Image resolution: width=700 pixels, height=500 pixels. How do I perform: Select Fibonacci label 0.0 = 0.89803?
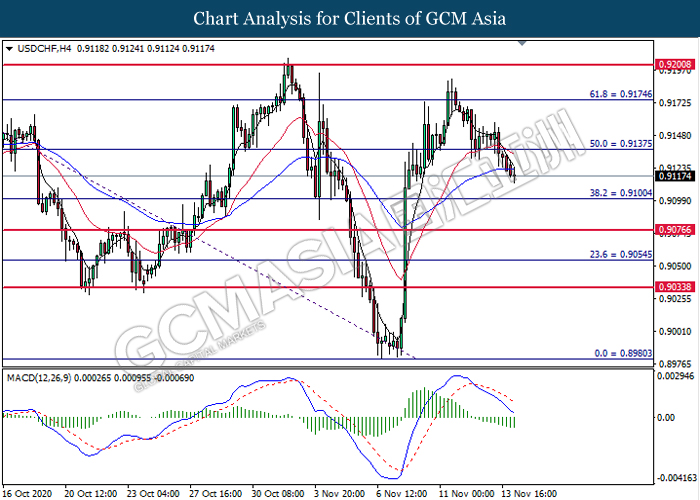[623, 353]
